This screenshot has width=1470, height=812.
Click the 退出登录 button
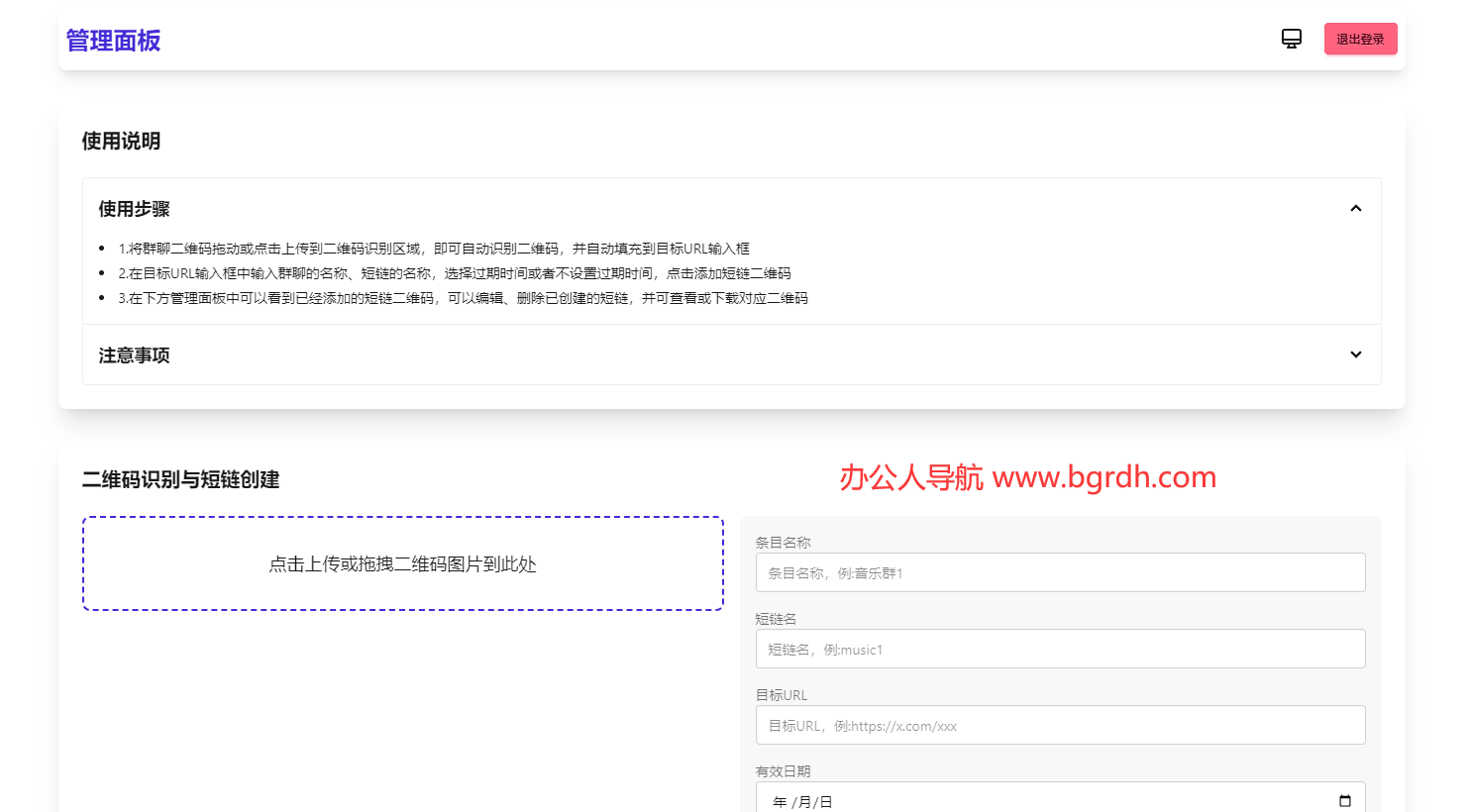point(1360,39)
